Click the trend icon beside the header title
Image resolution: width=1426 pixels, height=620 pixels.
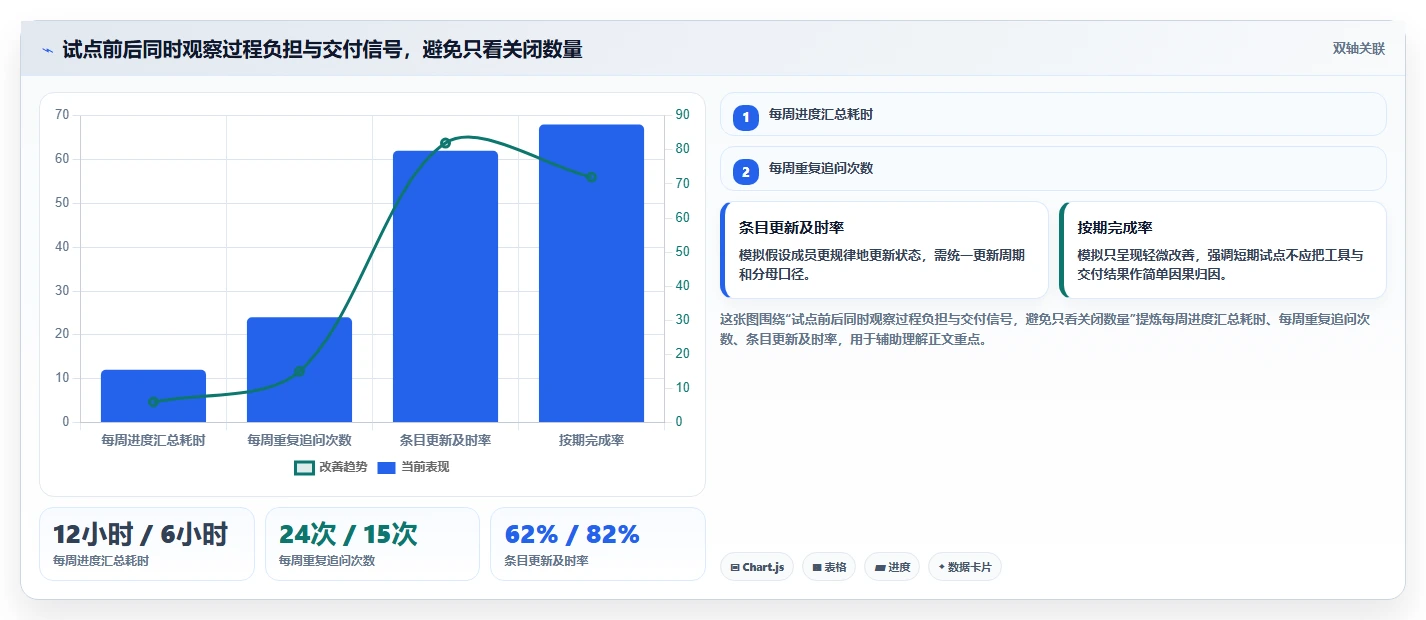(x=48, y=49)
